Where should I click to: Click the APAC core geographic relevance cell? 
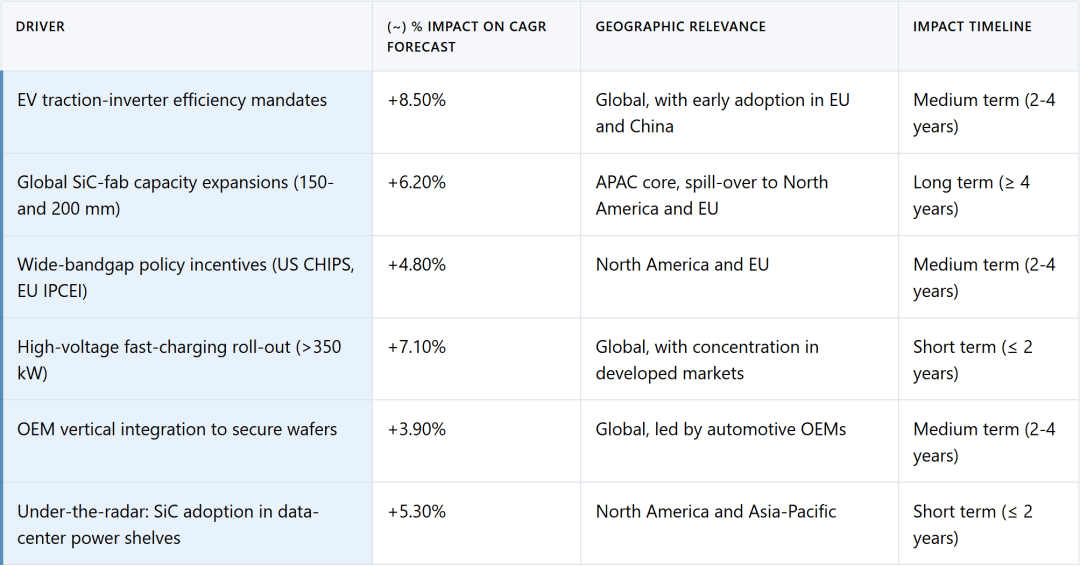point(711,195)
